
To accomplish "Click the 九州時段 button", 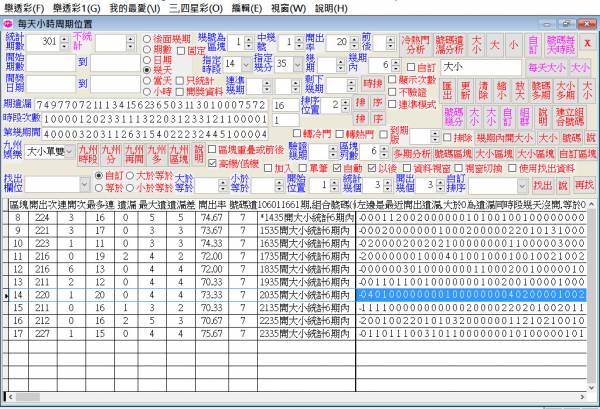I will (87, 153).
